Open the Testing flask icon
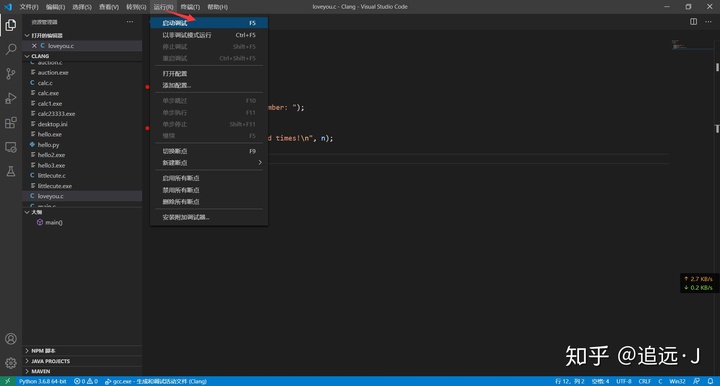 click(11, 171)
